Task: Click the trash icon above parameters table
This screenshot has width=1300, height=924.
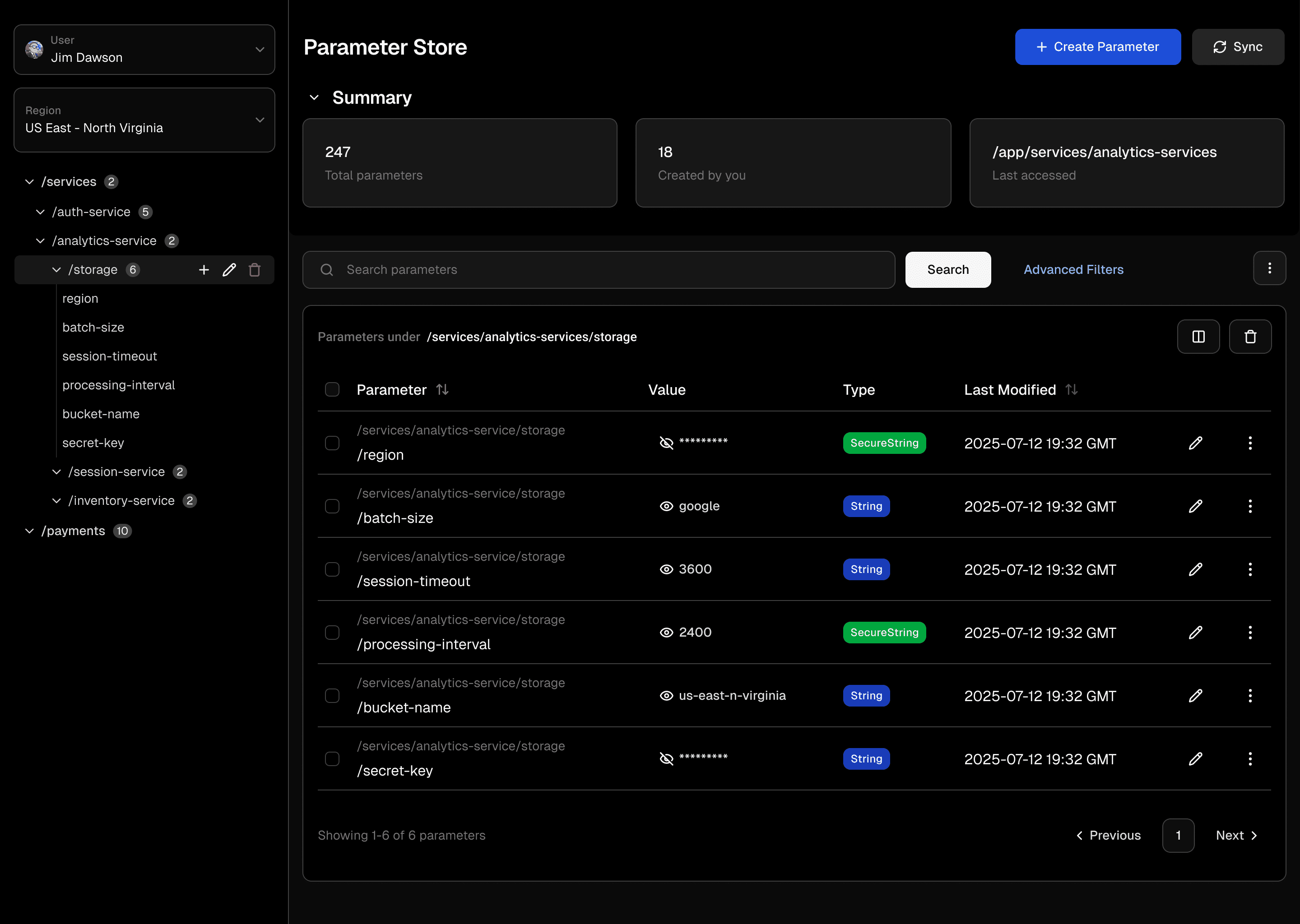Action: 1250,337
